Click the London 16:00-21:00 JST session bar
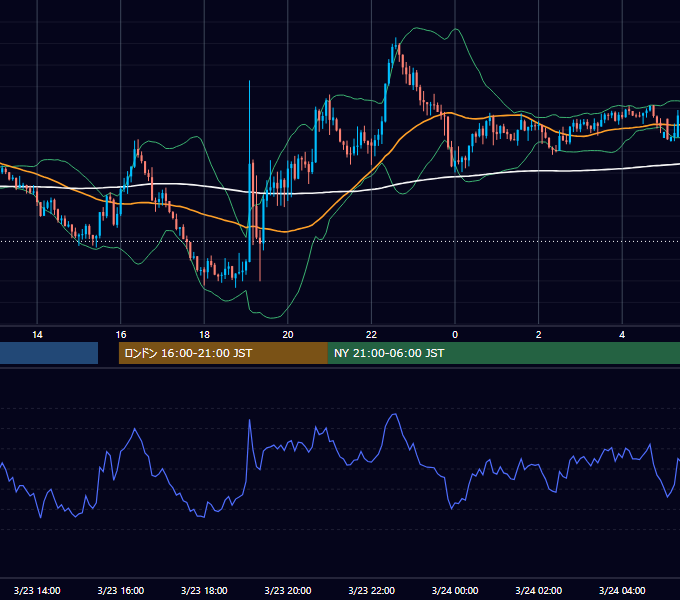This screenshot has height=600, width=680. (x=223, y=353)
